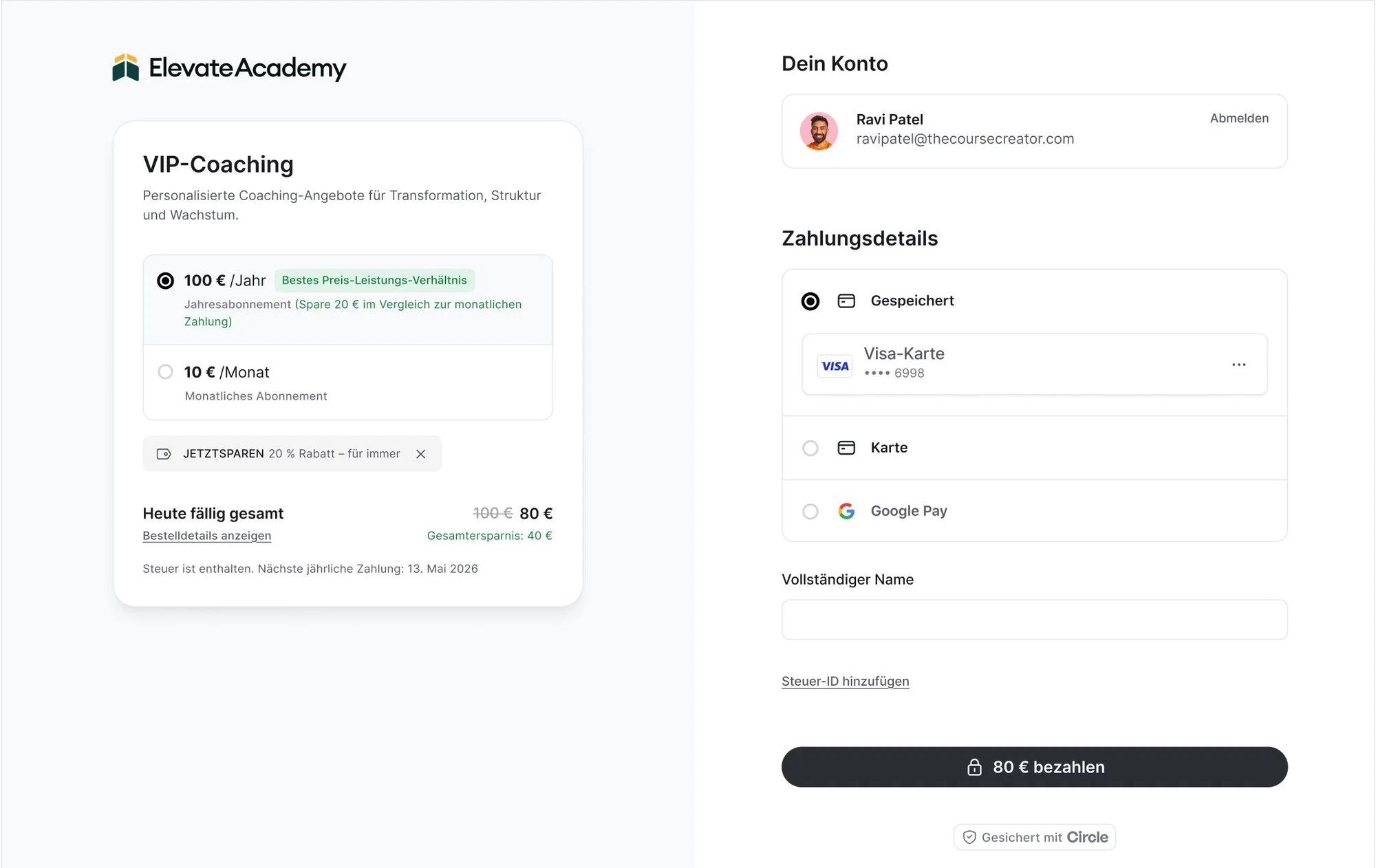Click Ravi Patel's profile avatar
Image resolution: width=1376 pixels, height=868 pixels.
[x=819, y=131]
